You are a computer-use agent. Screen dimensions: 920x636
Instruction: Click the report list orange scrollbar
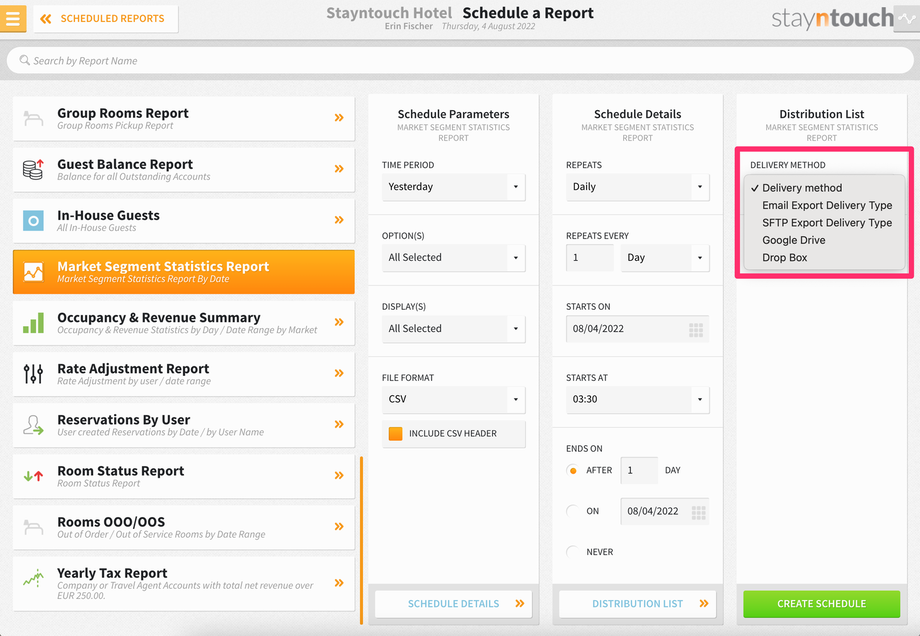click(x=361, y=540)
